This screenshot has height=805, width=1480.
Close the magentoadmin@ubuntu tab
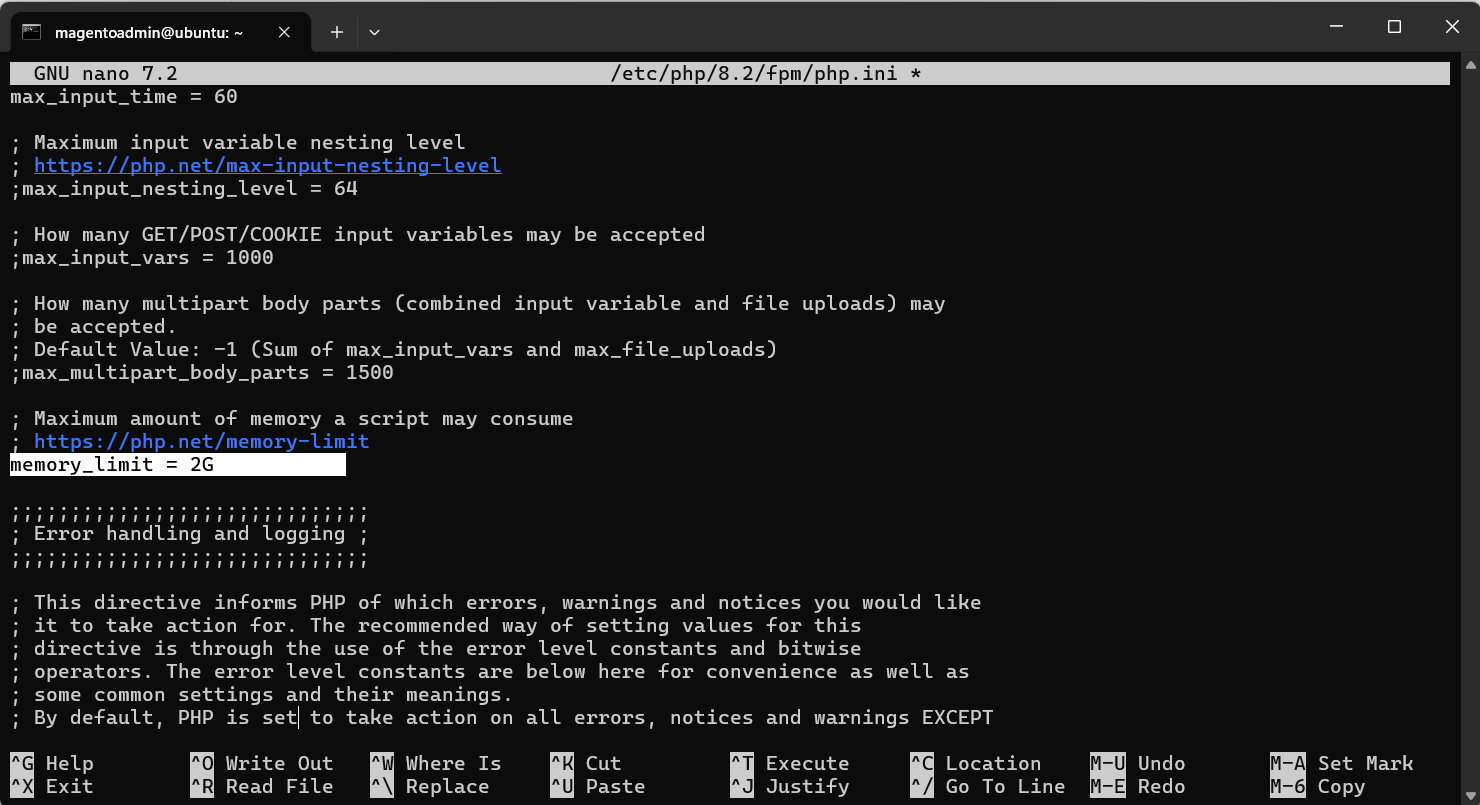tap(284, 32)
